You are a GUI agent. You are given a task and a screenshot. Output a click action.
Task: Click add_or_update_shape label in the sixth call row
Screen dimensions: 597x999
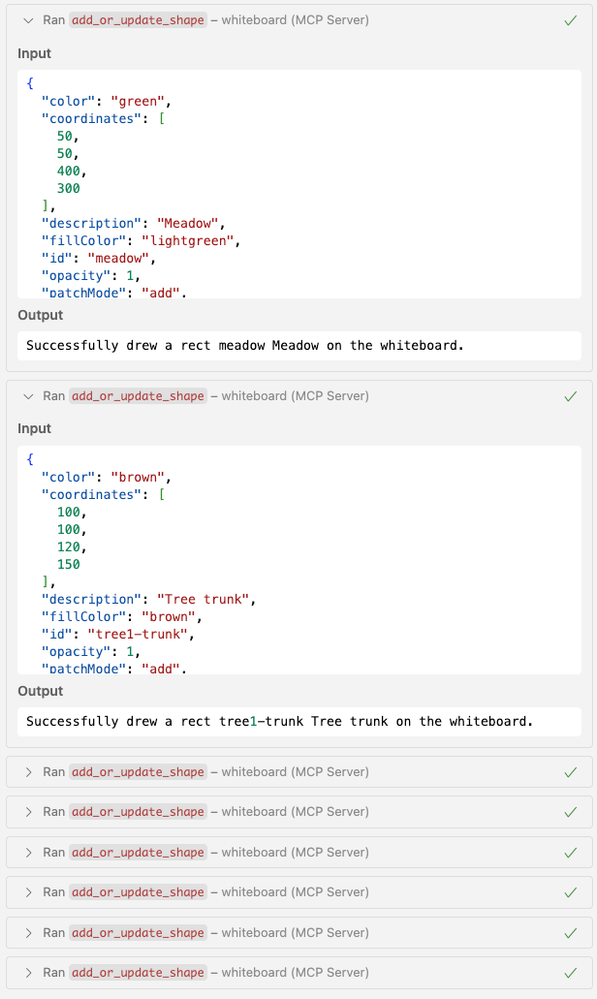pyautogui.click(x=138, y=893)
